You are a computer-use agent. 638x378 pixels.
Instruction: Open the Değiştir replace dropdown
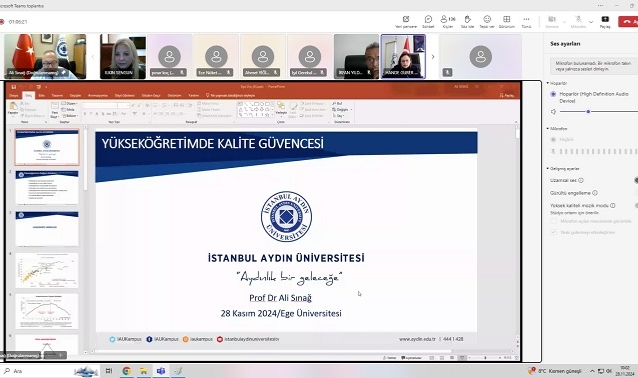(342, 110)
